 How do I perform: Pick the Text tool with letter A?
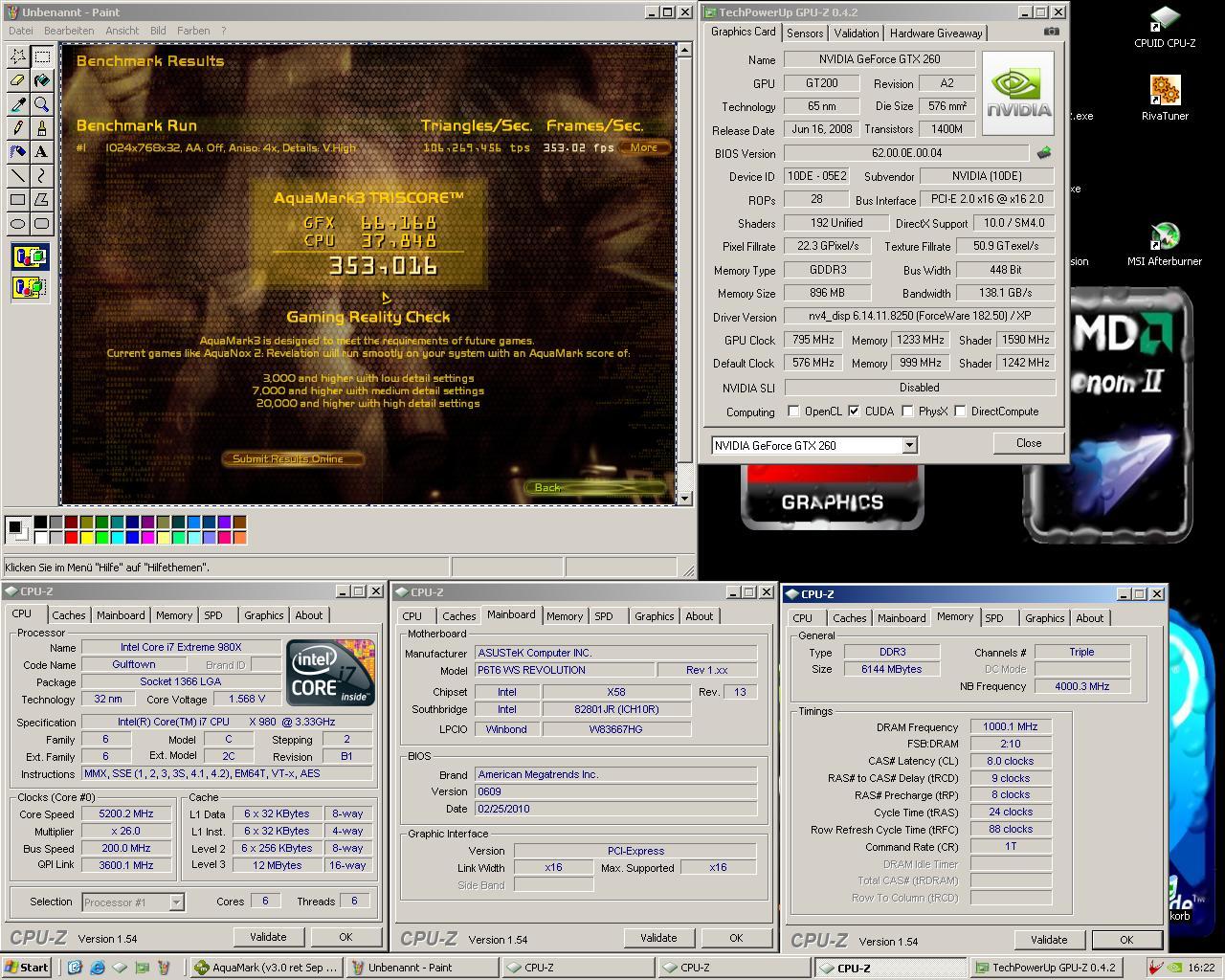pyautogui.click(x=42, y=152)
